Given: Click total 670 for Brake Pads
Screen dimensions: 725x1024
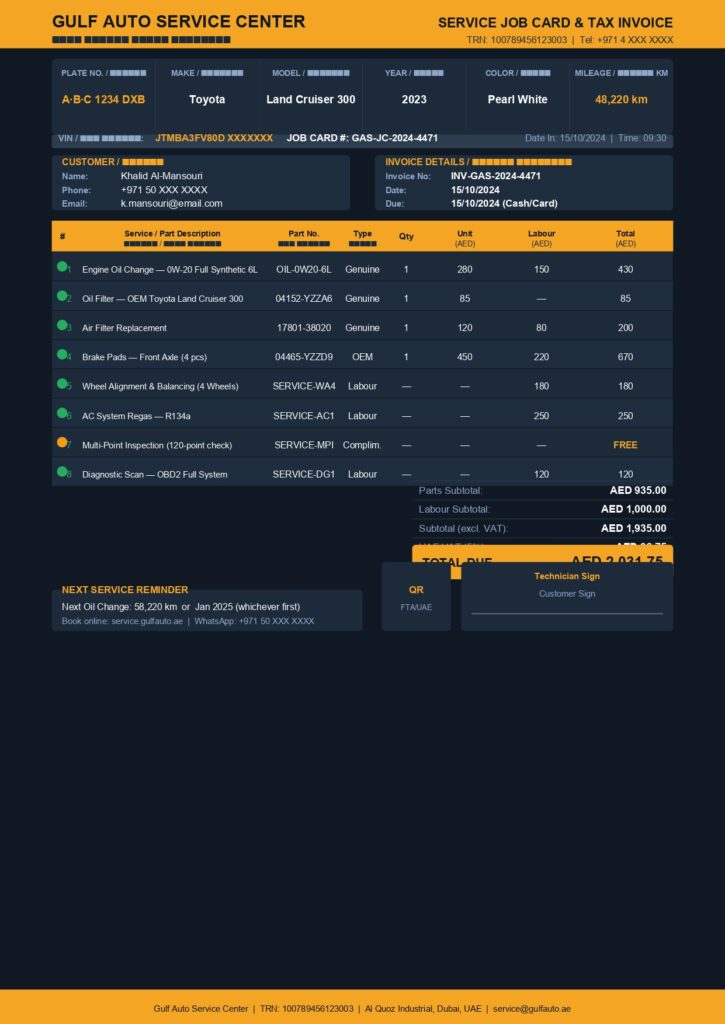Looking at the screenshot, I should 625,357.
